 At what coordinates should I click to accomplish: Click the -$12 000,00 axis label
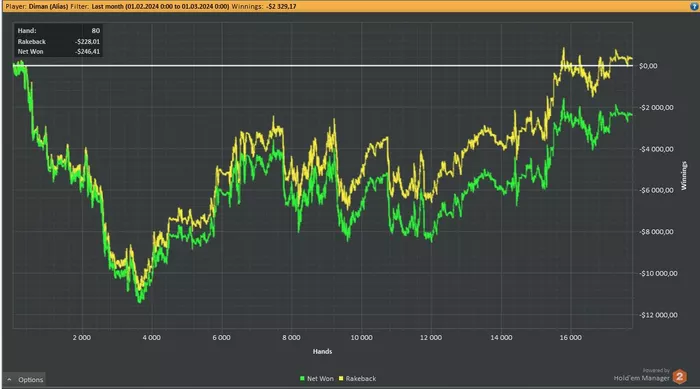658,315
